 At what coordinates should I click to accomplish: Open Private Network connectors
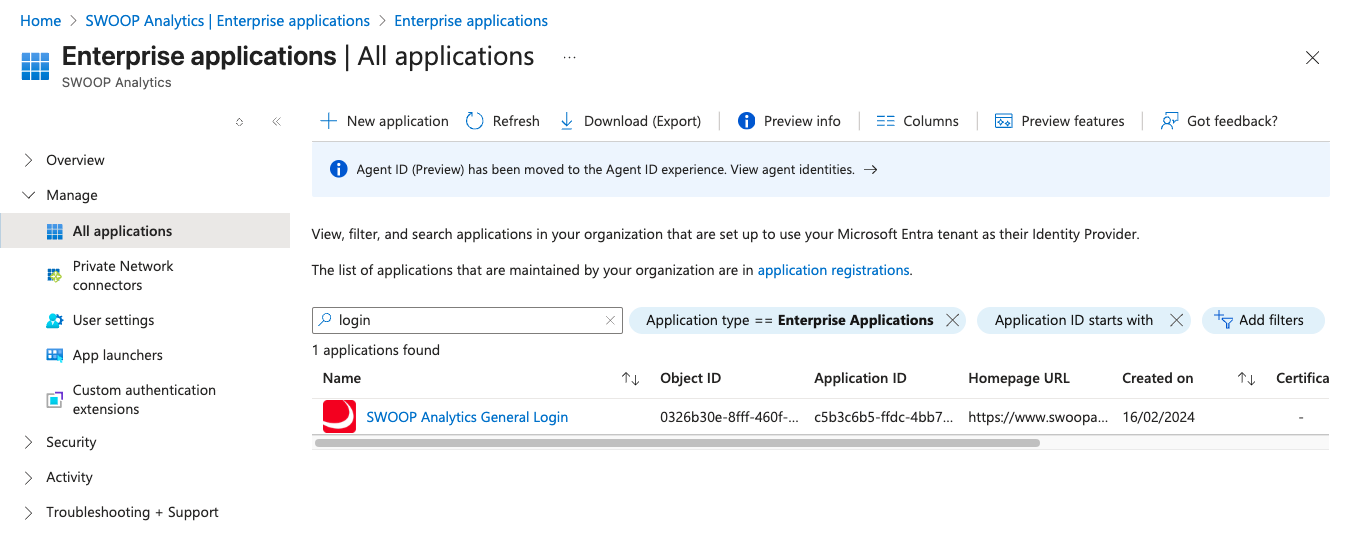pos(123,275)
